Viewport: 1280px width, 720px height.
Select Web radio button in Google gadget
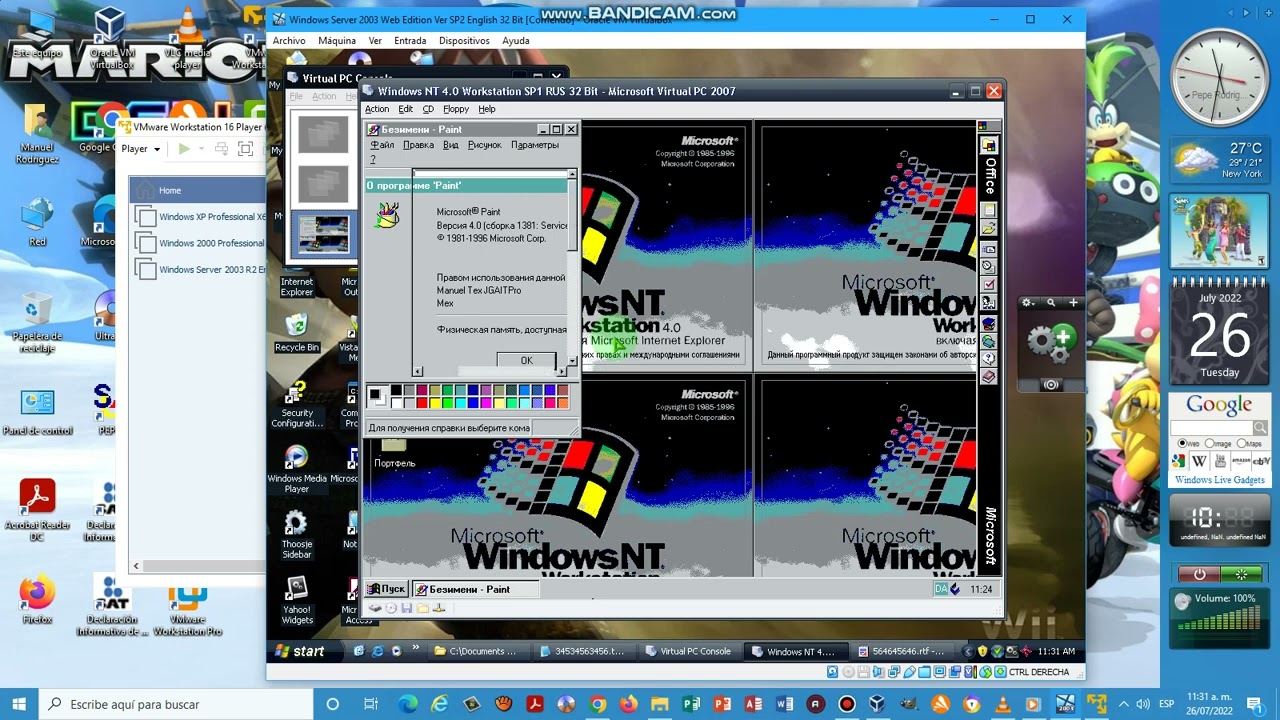click(x=1182, y=443)
